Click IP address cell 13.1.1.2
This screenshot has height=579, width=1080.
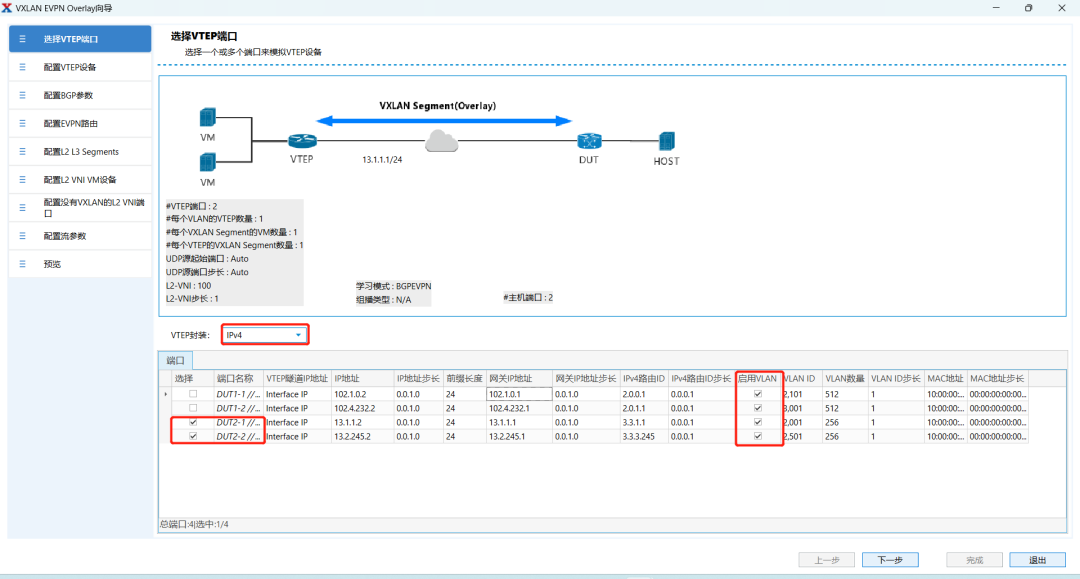[363, 423]
